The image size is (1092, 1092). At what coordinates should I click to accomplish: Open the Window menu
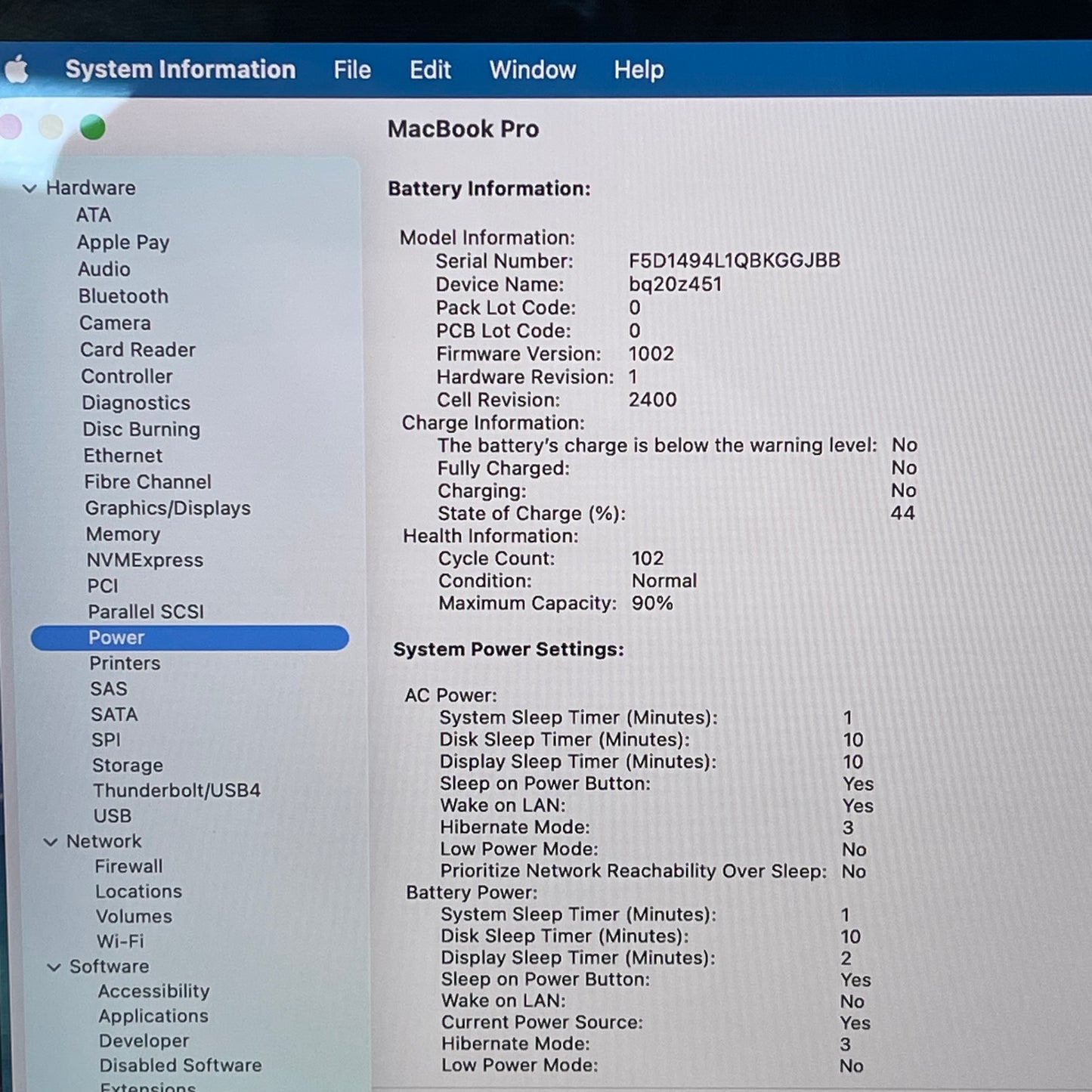(533, 70)
